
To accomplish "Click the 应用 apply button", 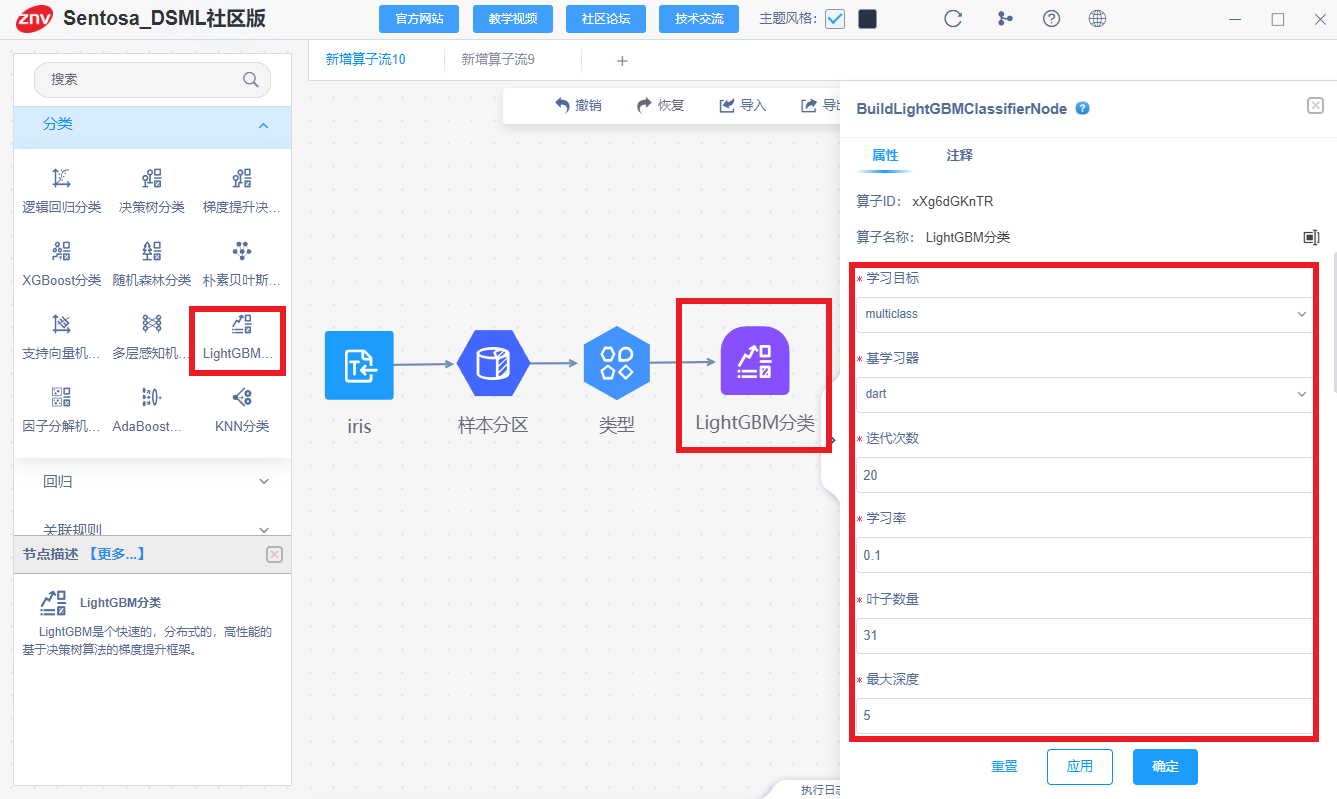I will [x=1080, y=766].
